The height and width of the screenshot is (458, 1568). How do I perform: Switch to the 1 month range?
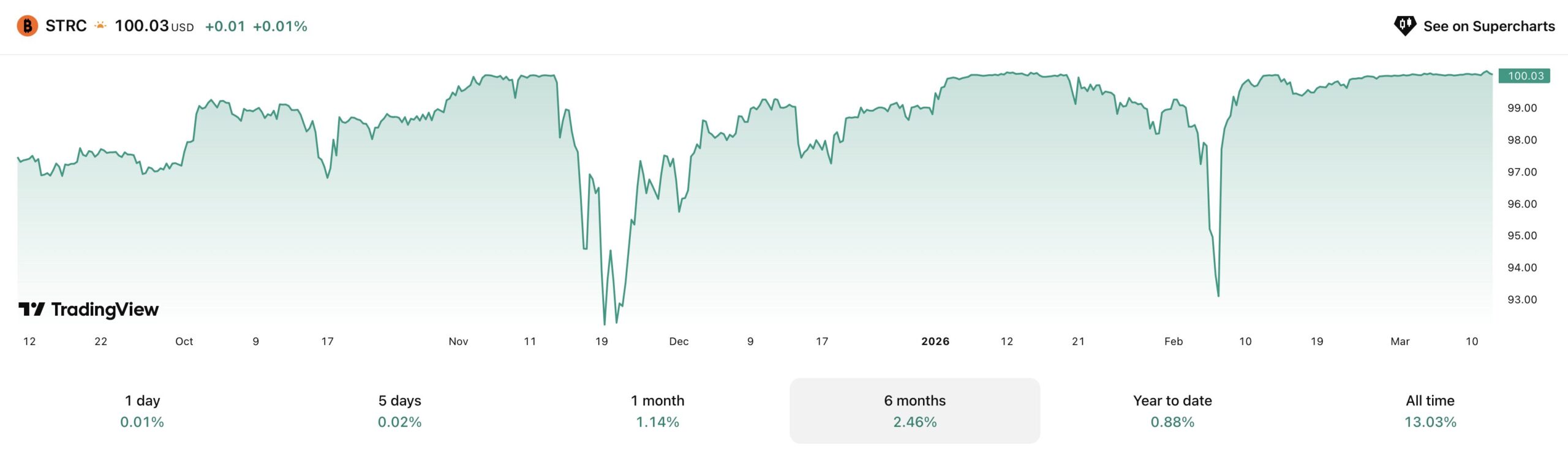pos(657,411)
